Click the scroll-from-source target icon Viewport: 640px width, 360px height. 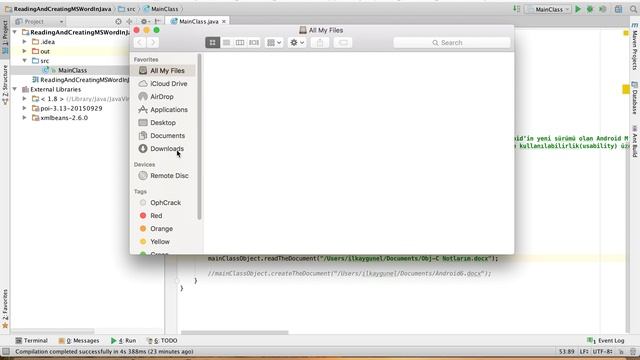[118, 21]
